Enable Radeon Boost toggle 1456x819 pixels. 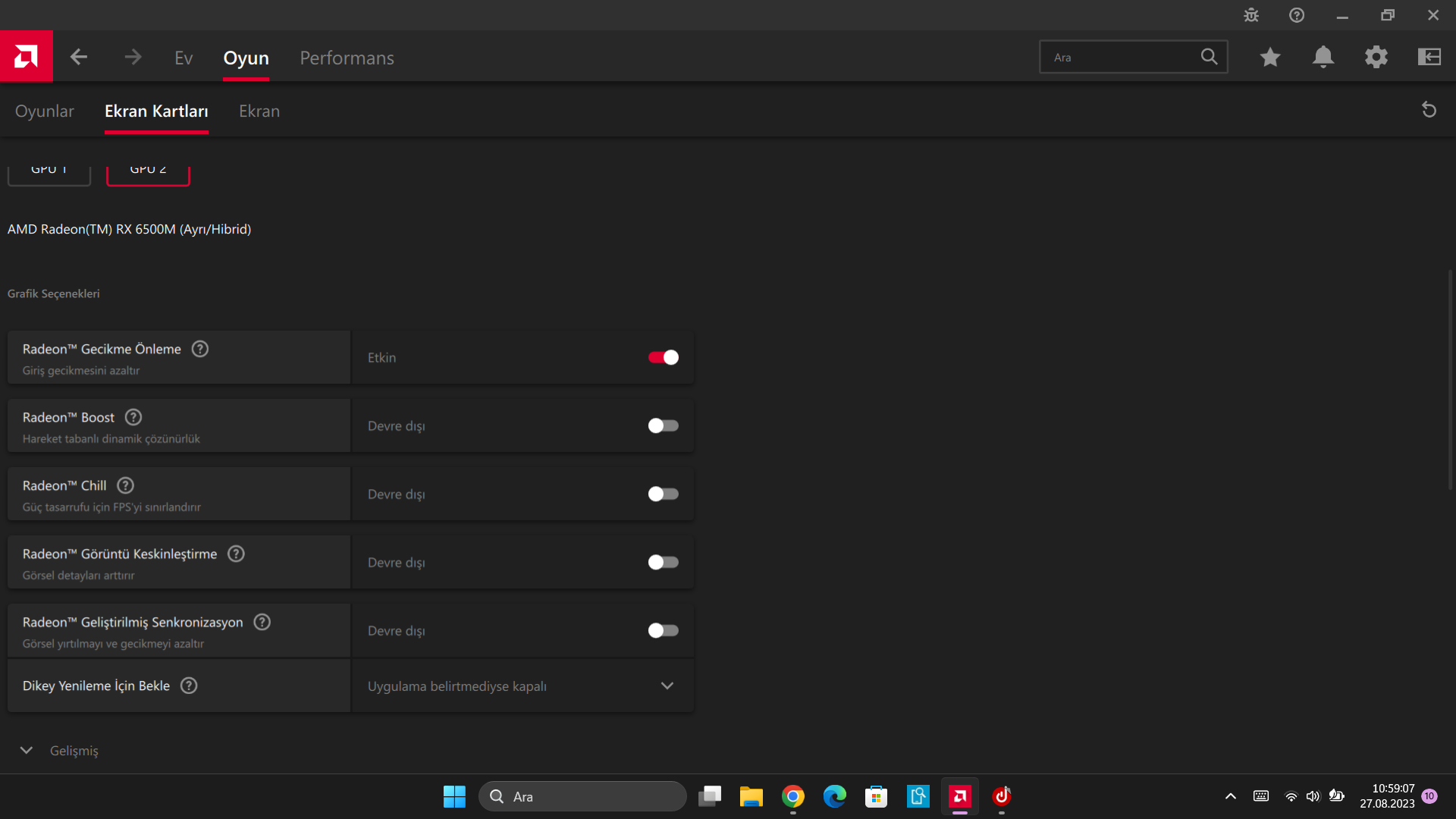(x=664, y=425)
